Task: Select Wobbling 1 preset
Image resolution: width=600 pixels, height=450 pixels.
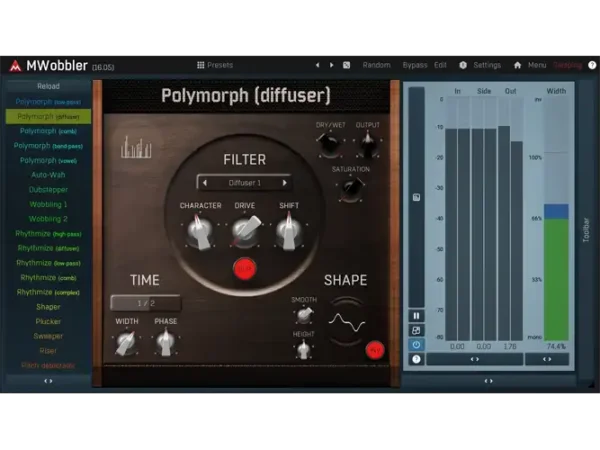Action: coord(48,204)
